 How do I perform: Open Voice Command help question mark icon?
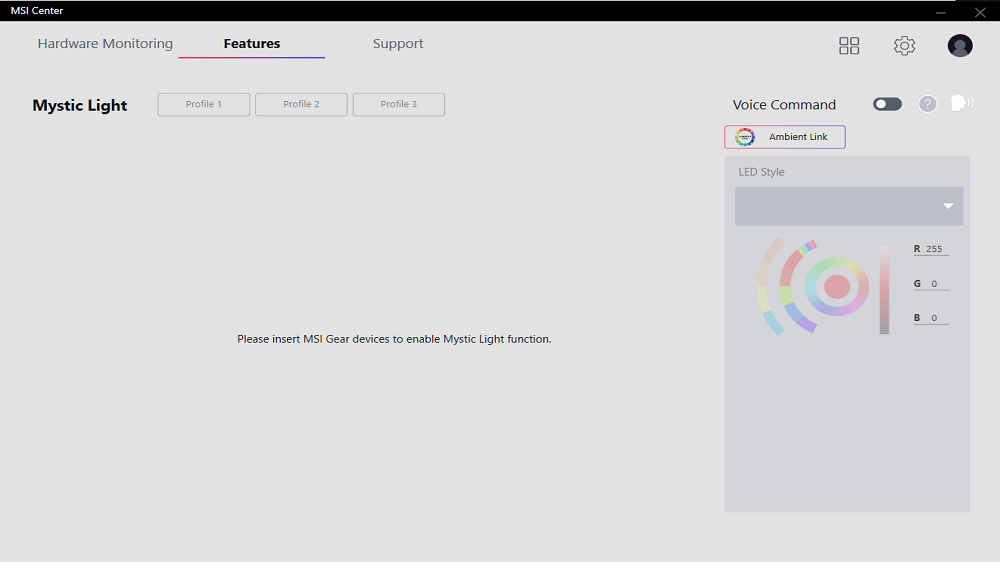tap(927, 104)
